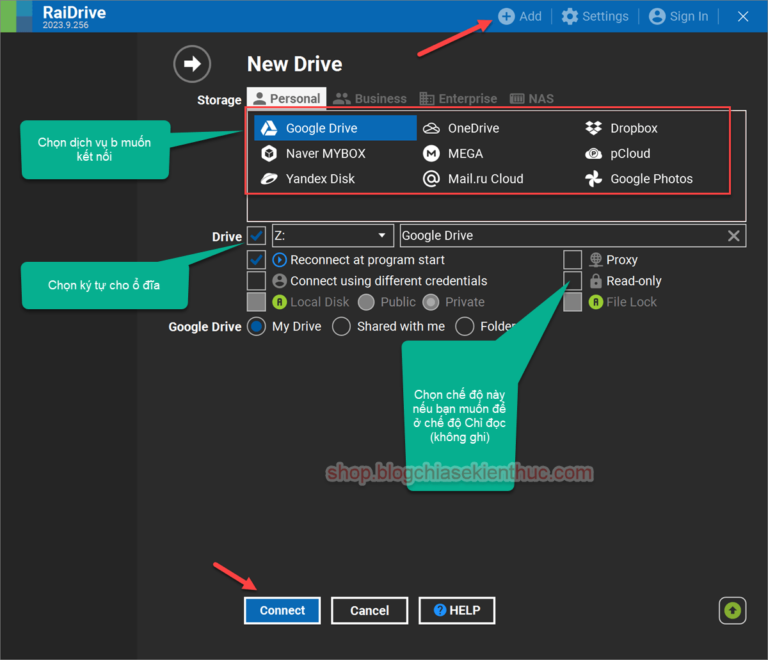Screen dimensions: 768x660
Task: Enable the Proxy checkbox
Action: click(572, 260)
